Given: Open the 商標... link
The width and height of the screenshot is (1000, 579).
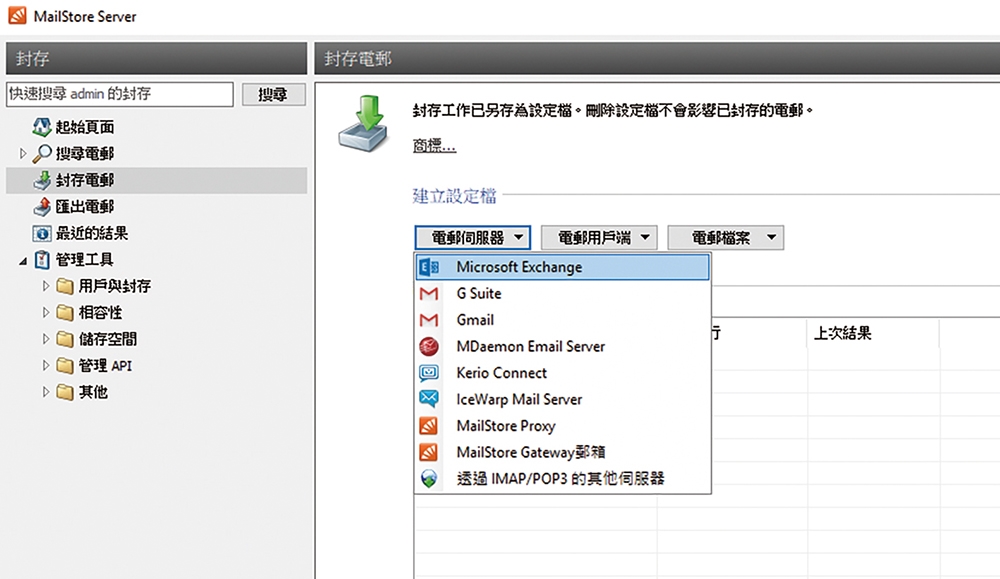Looking at the screenshot, I should coord(434,146).
